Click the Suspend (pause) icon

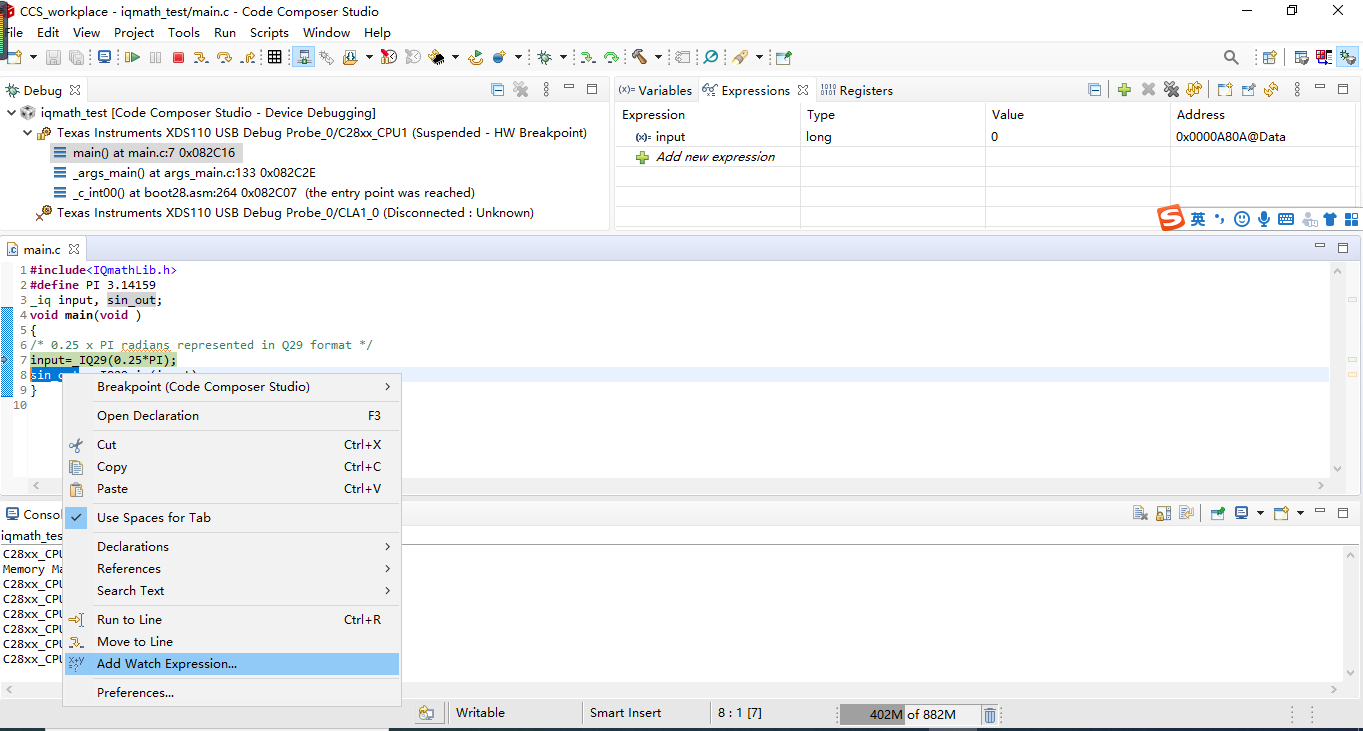(156, 57)
